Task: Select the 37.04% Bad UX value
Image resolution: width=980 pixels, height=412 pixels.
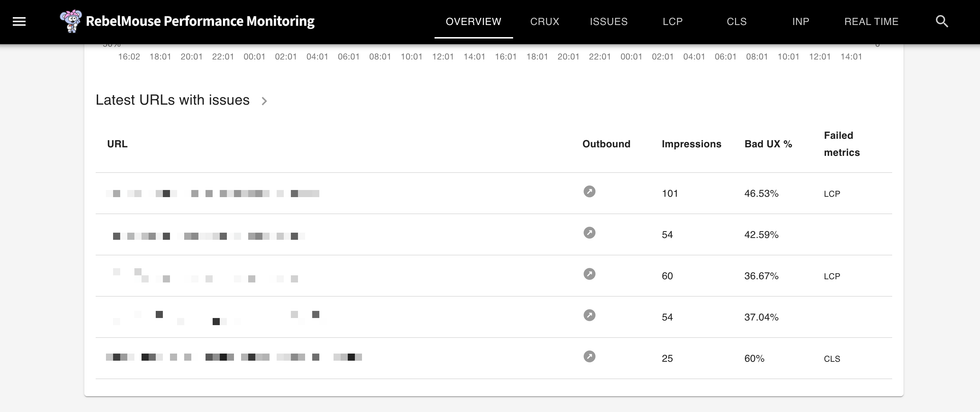Action: 761,317
